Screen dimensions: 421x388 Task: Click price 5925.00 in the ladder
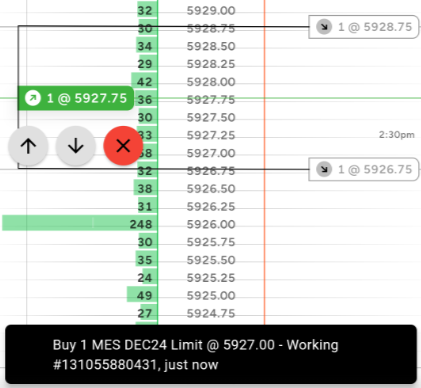click(x=211, y=296)
